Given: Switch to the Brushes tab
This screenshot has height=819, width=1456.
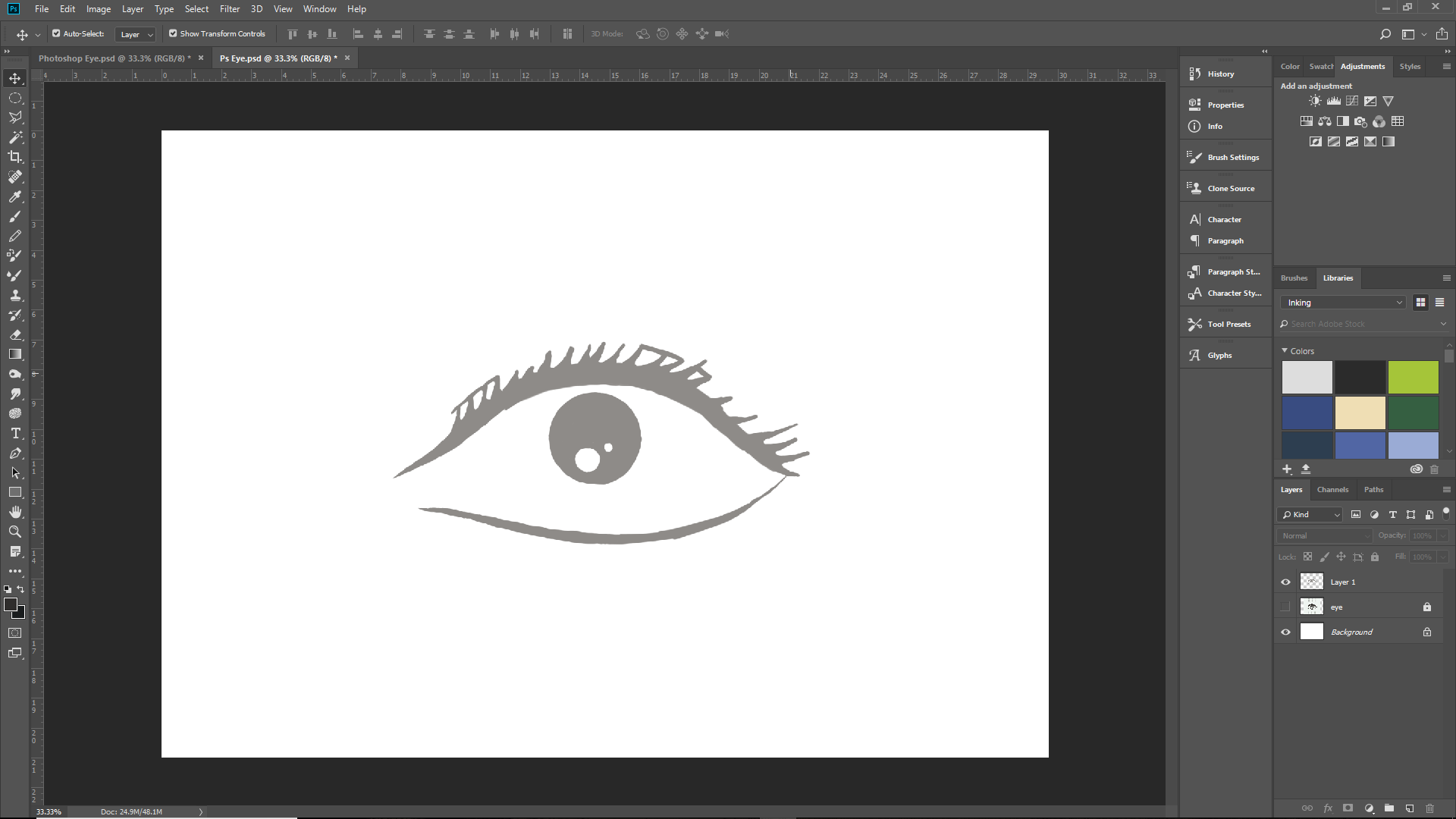Looking at the screenshot, I should pyautogui.click(x=1294, y=278).
